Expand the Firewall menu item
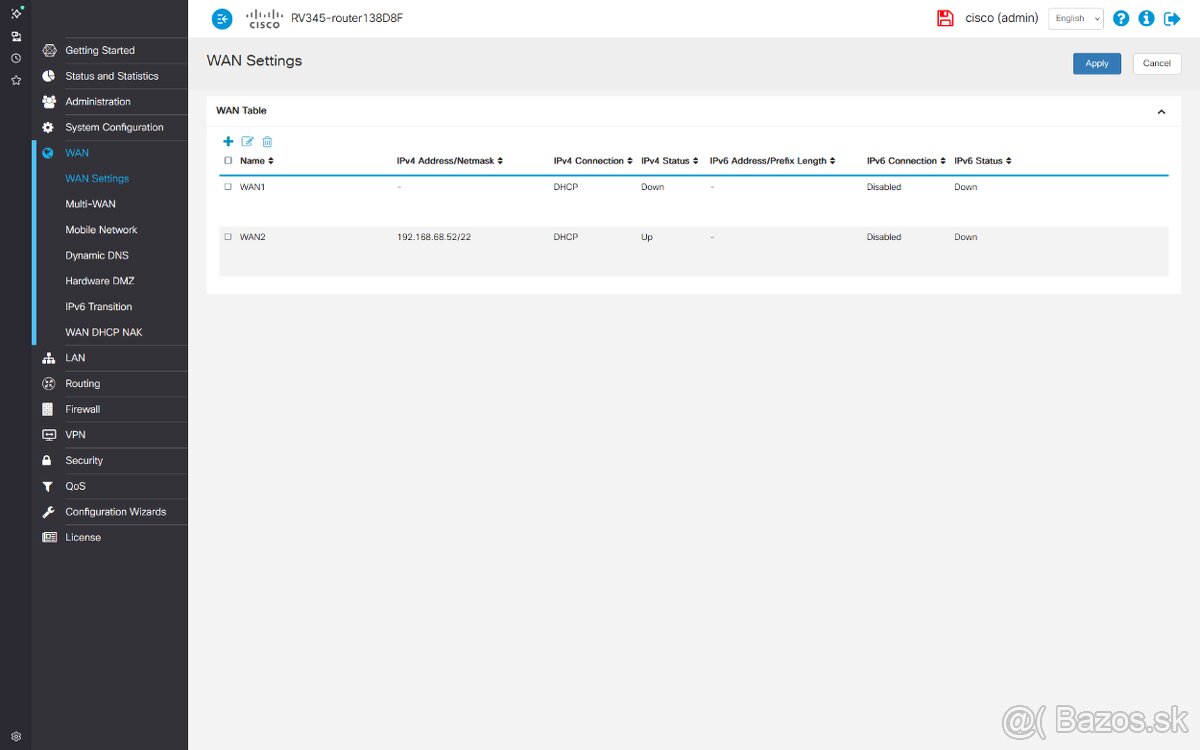 (x=83, y=409)
